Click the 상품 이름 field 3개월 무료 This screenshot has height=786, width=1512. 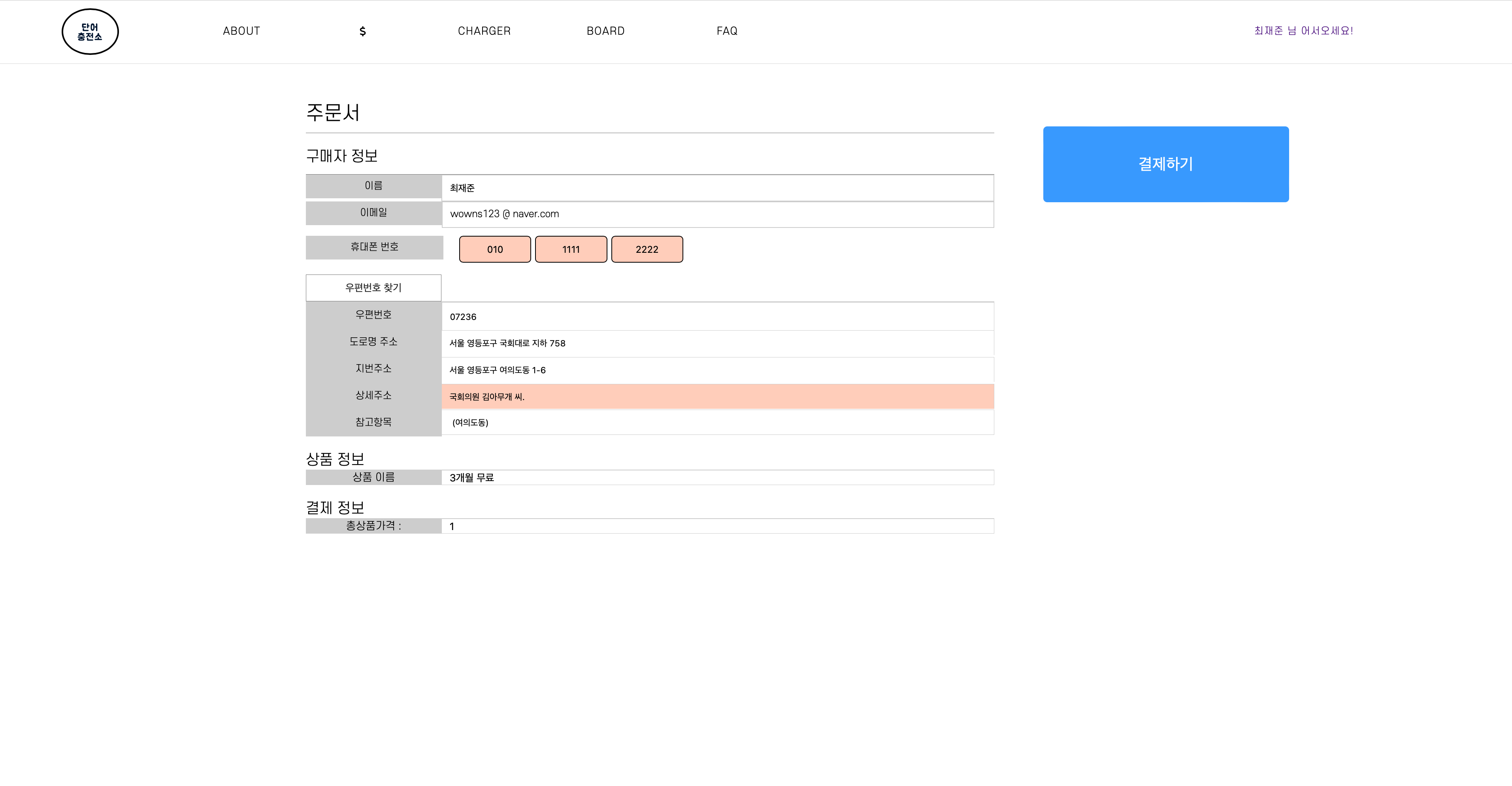717,478
